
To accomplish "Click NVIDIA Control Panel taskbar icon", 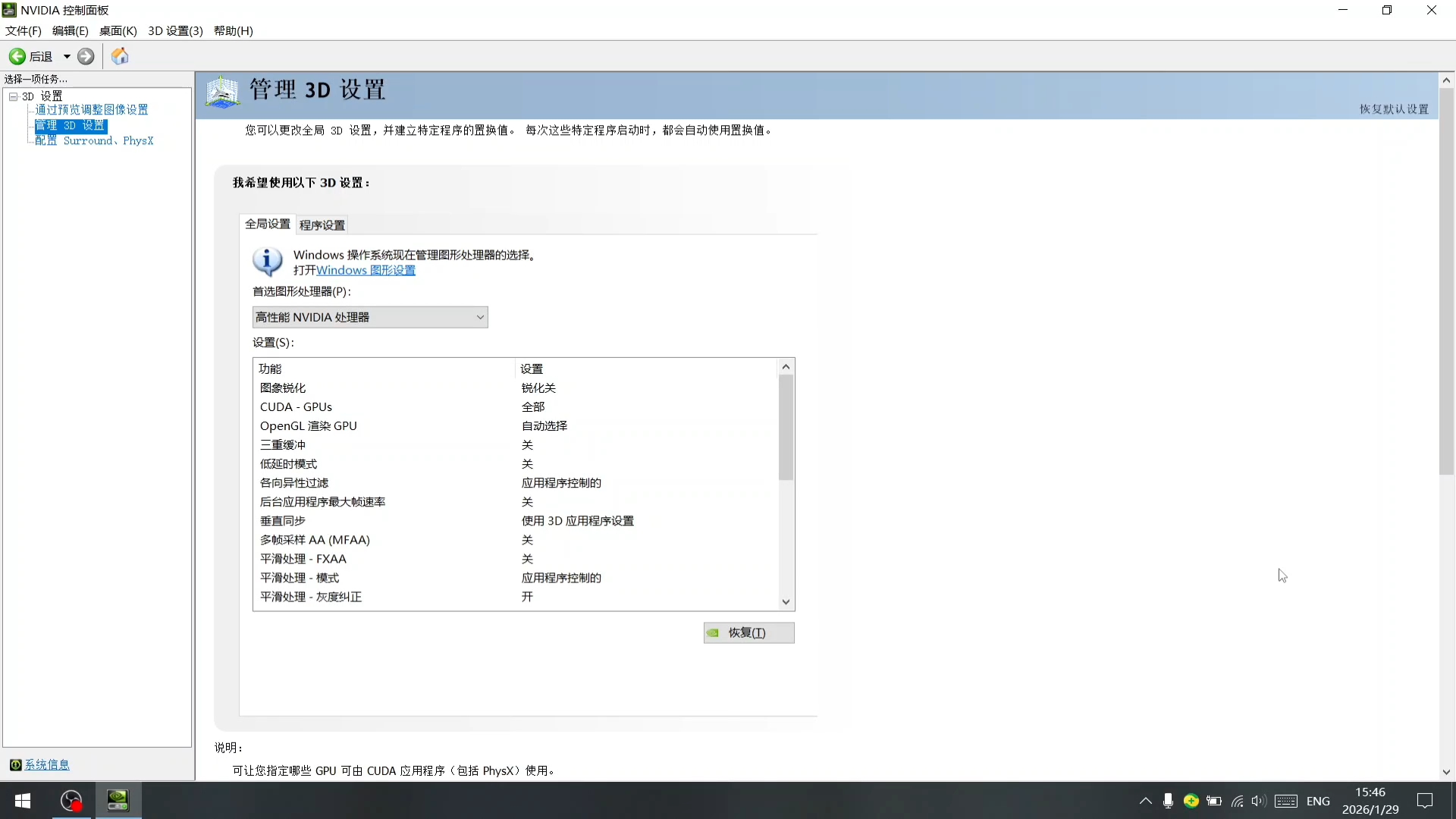I will point(118,801).
